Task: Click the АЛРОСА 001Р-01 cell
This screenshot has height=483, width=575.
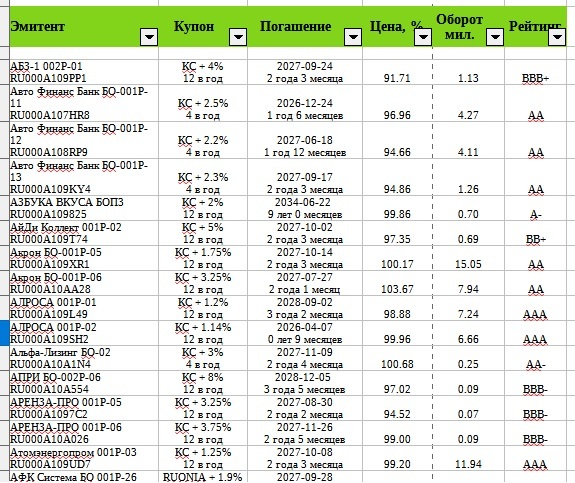Action: click(84, 308)
